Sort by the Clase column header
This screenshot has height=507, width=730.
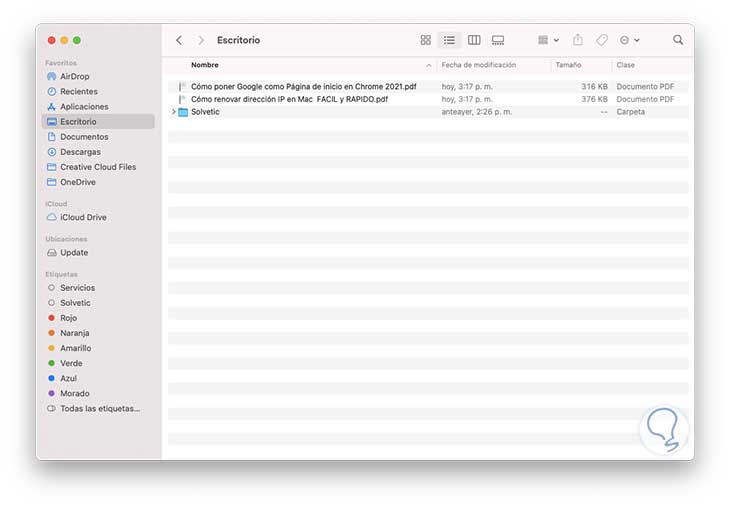click(x=625, y=65)
